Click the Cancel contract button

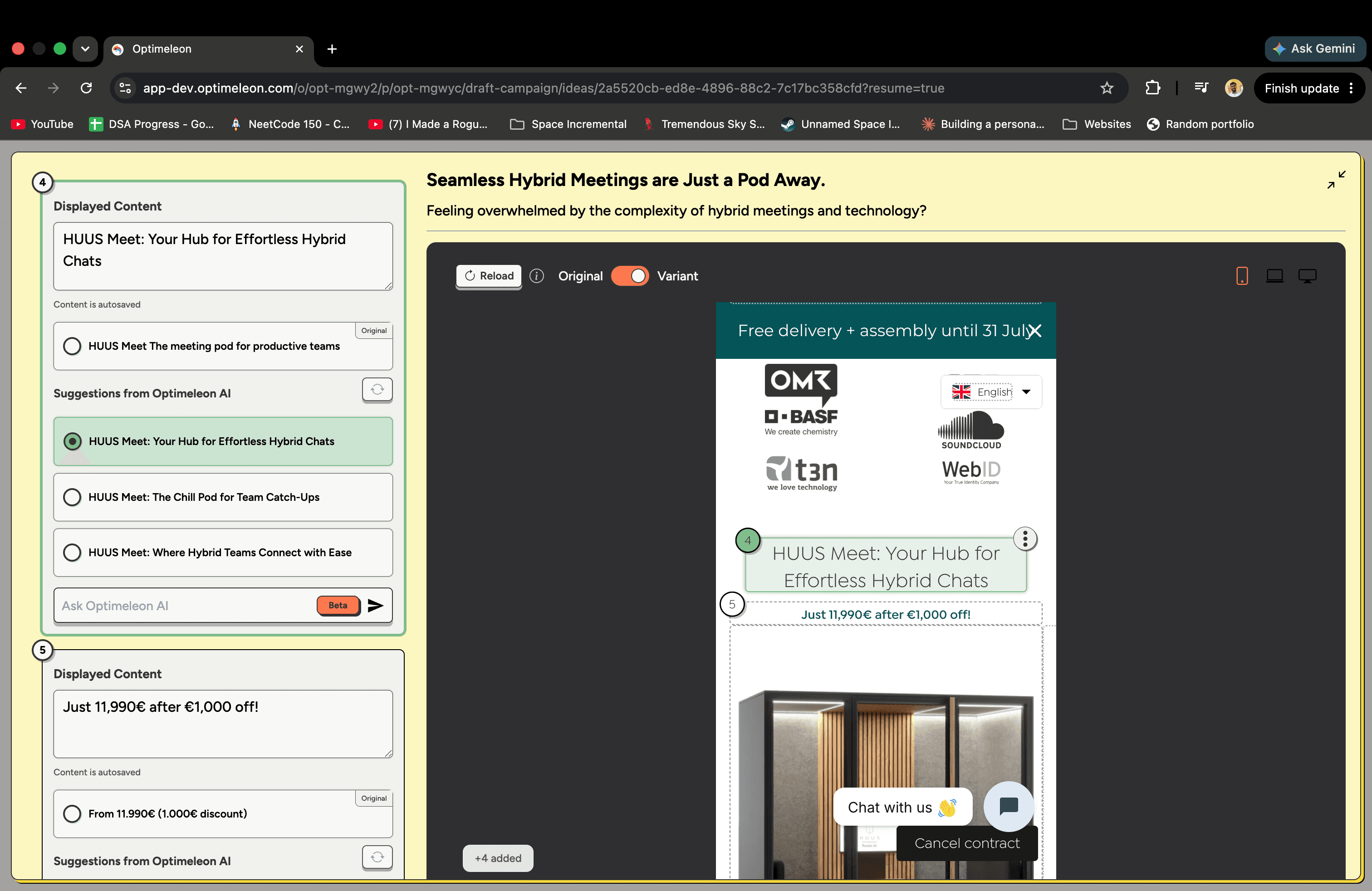967,843
